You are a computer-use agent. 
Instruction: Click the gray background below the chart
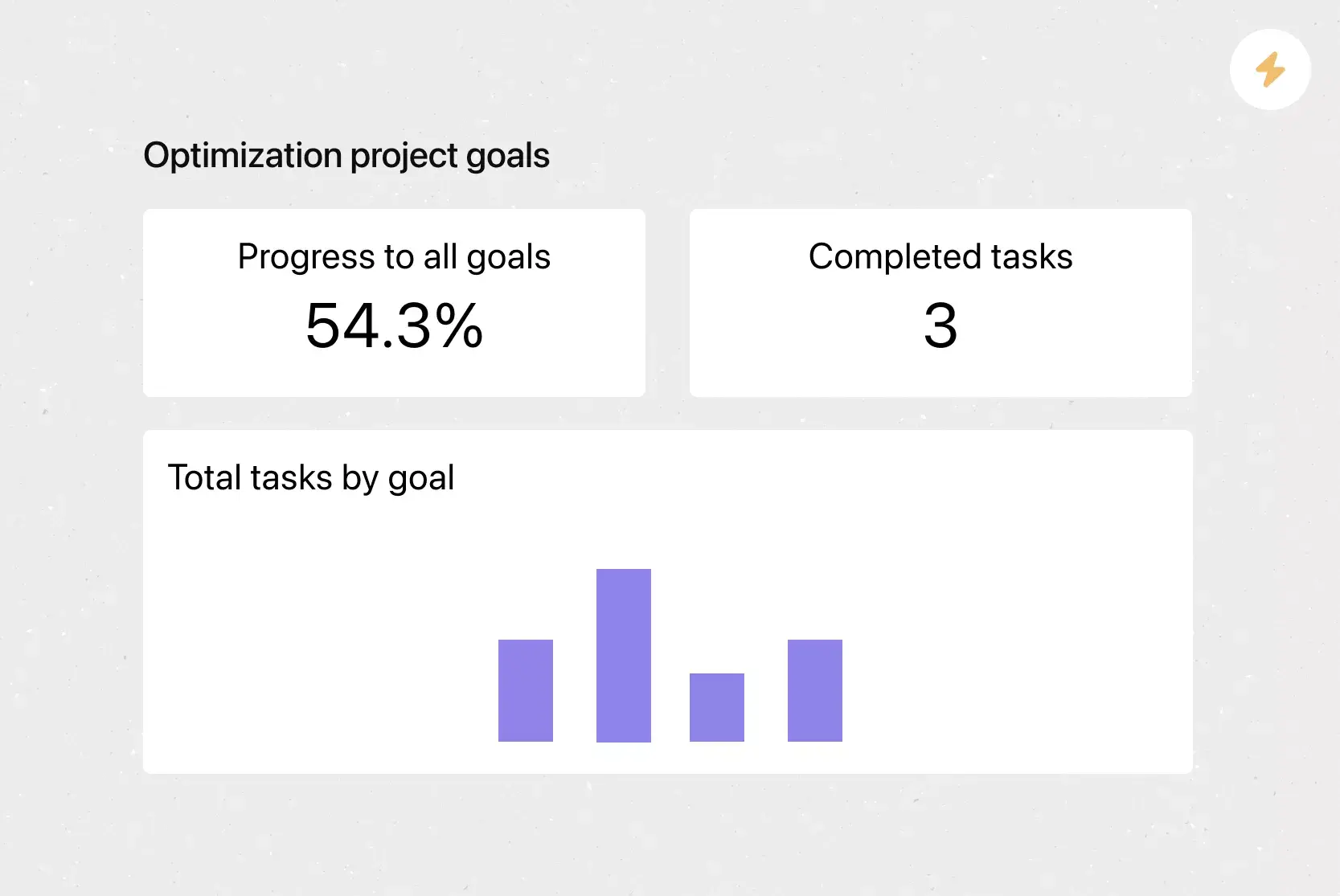coord(667,836)
